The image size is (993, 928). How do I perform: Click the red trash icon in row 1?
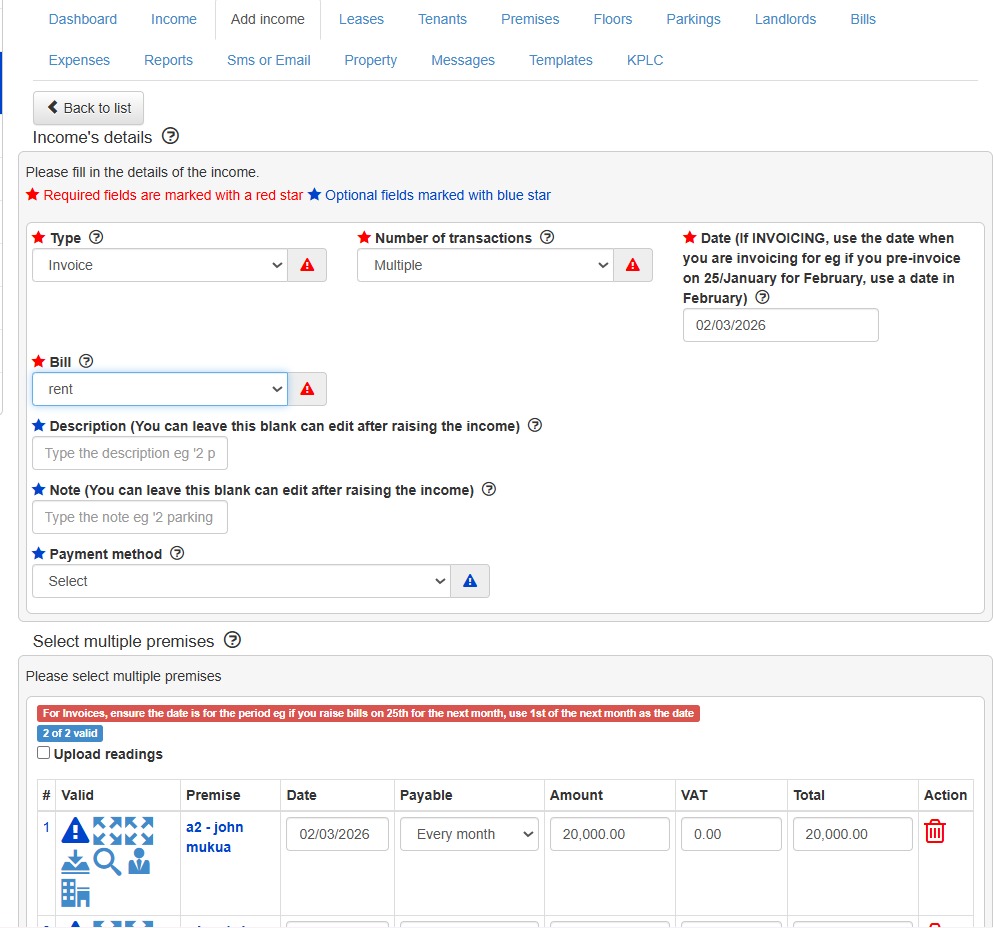[x=934, y=831]
